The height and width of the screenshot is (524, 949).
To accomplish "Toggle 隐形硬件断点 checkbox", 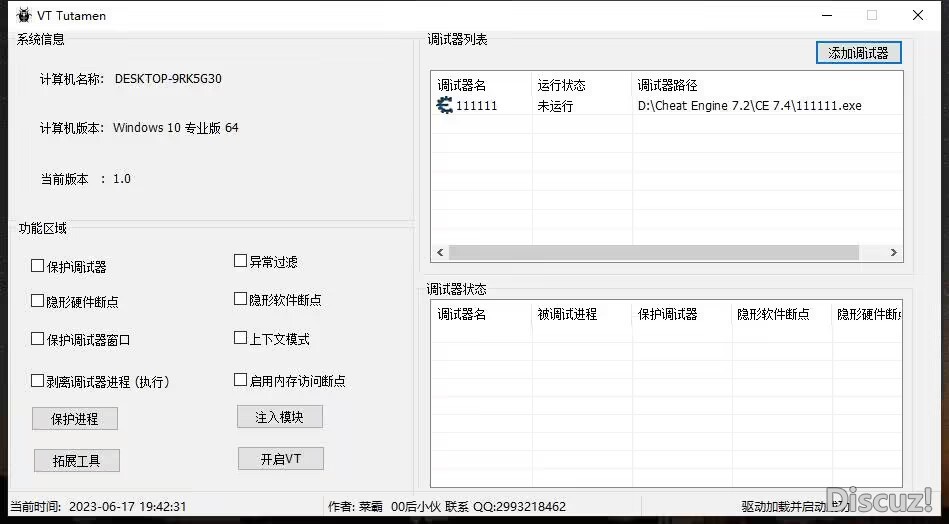I will click(x=38, y=301).
